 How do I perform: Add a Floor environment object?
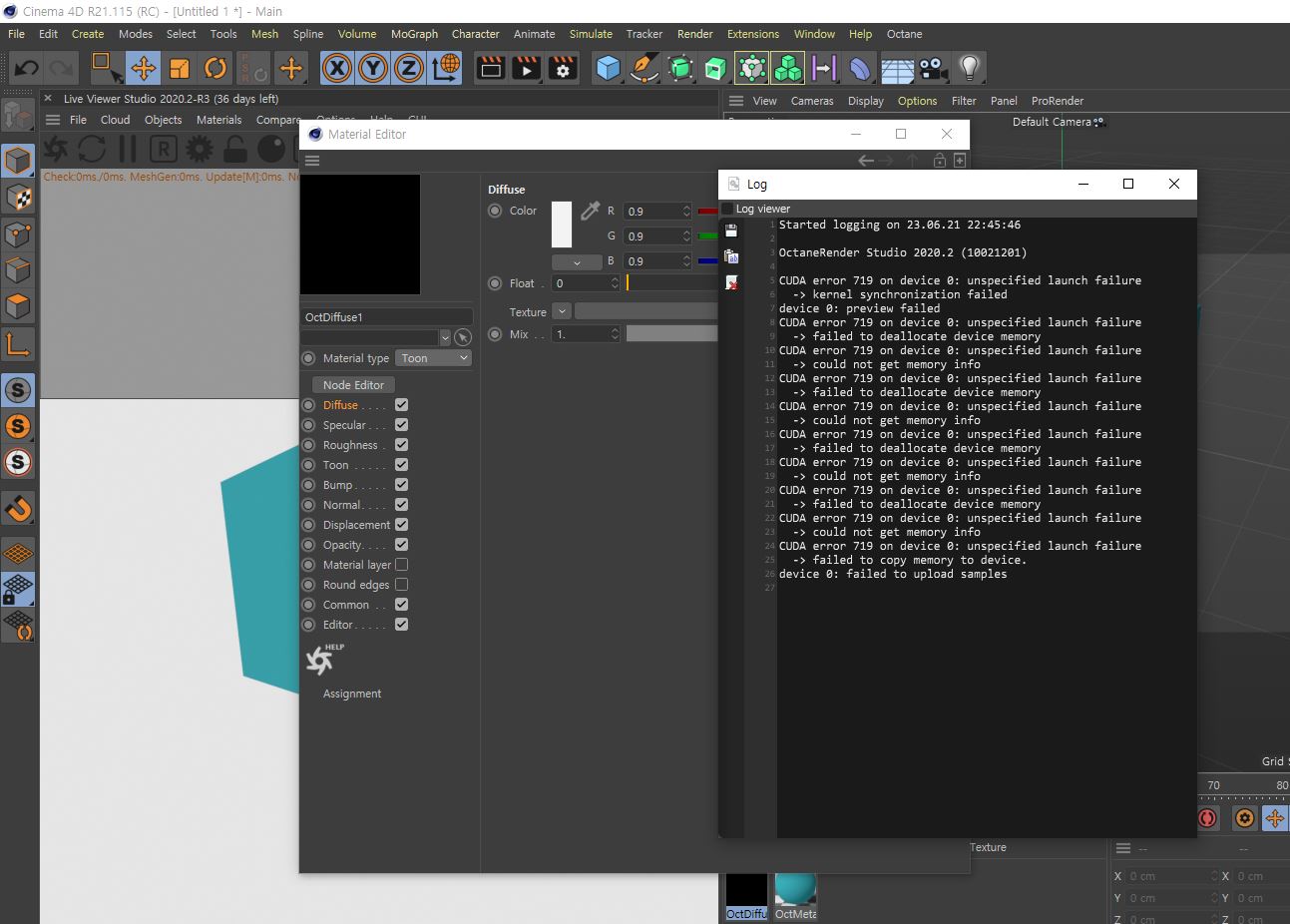coord(897,68)
